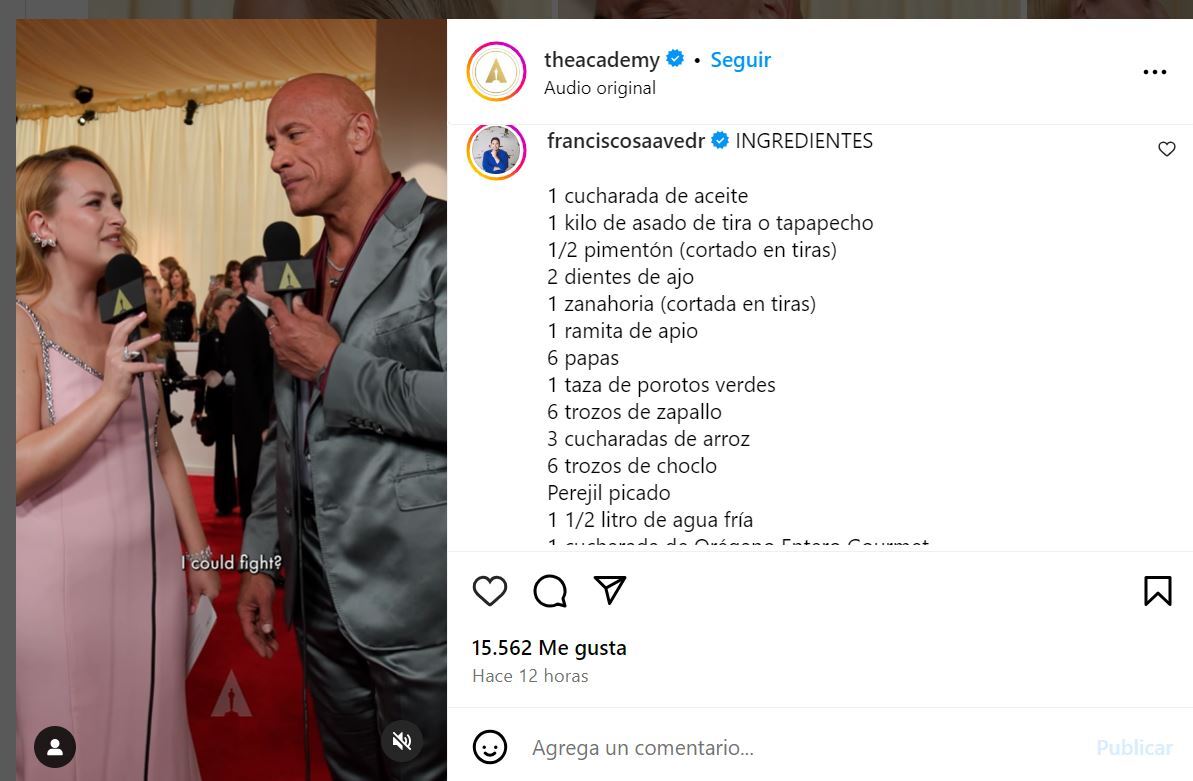Viewport: 1193px width, 781px height.
Task: Click theacademy username link
Action: point(602,59)
